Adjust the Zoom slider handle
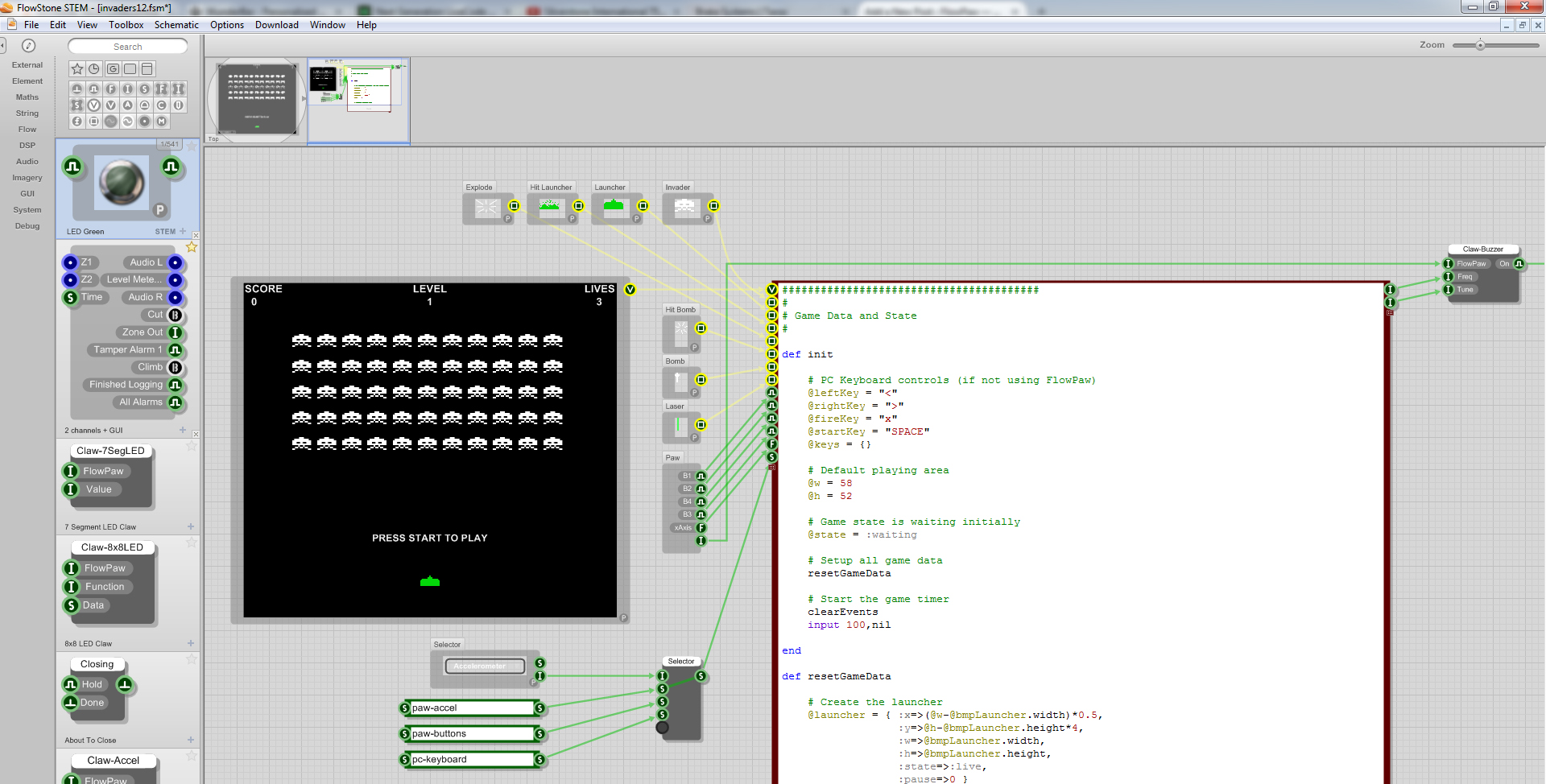Viewport: 1546px width, 784px height. click(1480, 45)
